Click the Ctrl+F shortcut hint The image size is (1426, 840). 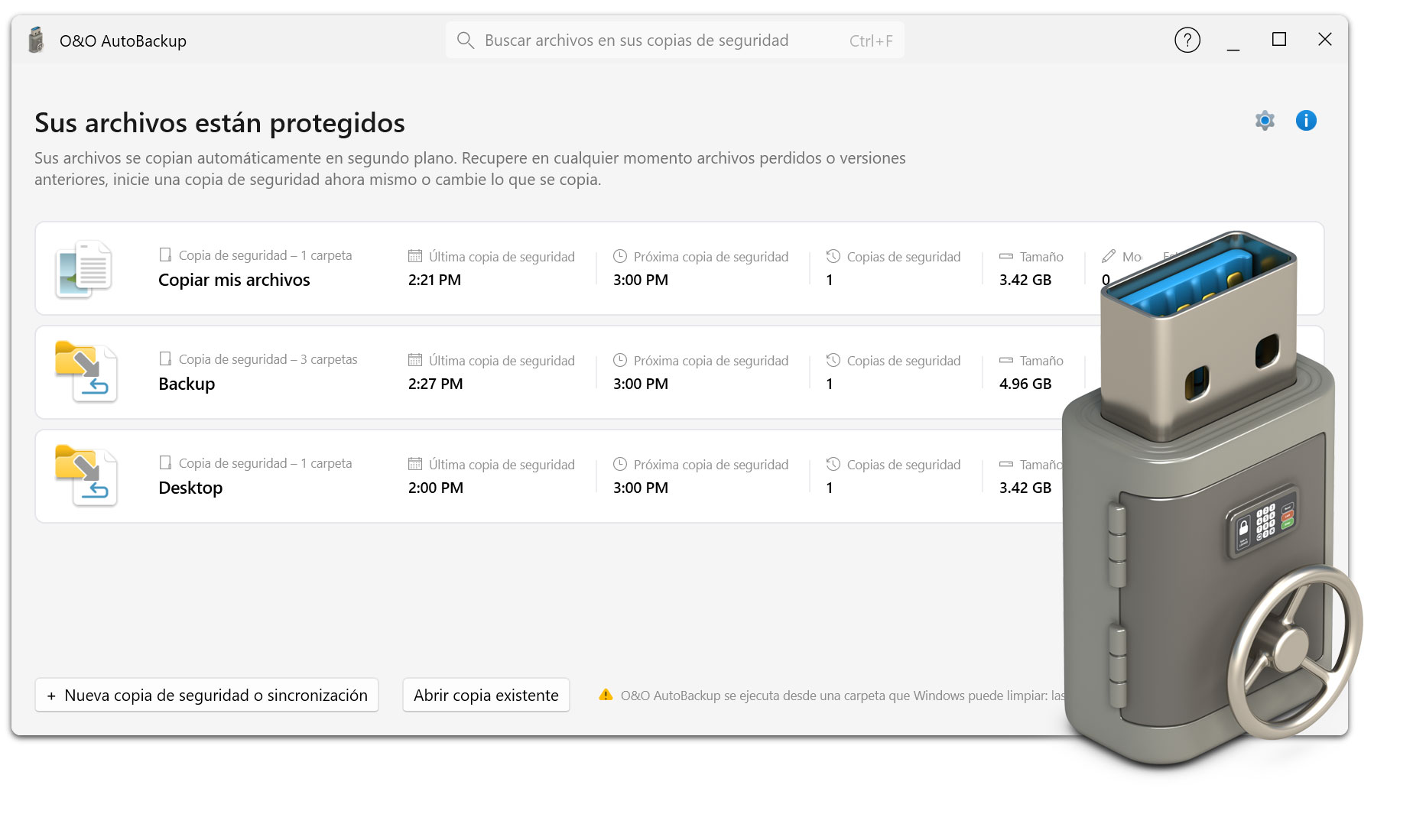point(871,41)
